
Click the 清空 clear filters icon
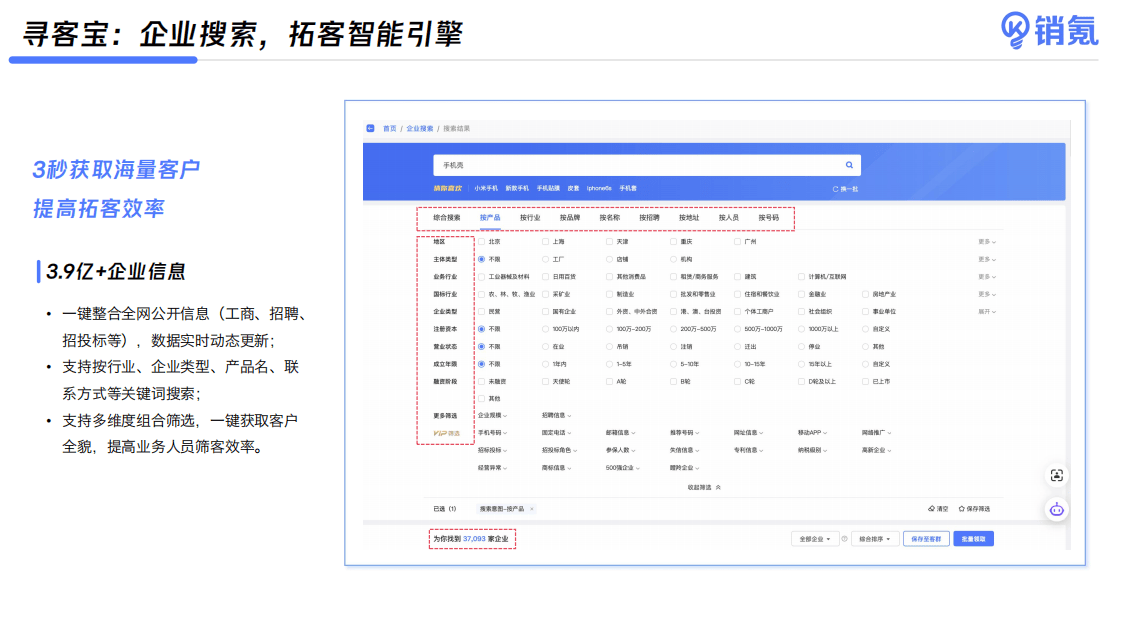pyautogui.click(x=932, y=509)
